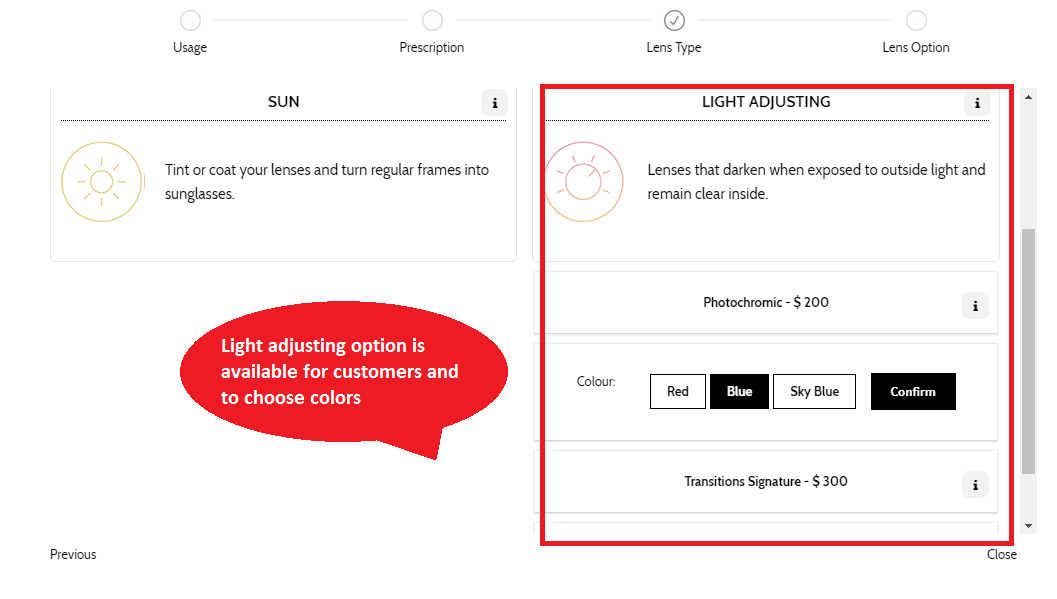Confirm the selected lens colour
Image resolution: width=1057 pixels, height=599 pixels.
click(x=912, y=391)
